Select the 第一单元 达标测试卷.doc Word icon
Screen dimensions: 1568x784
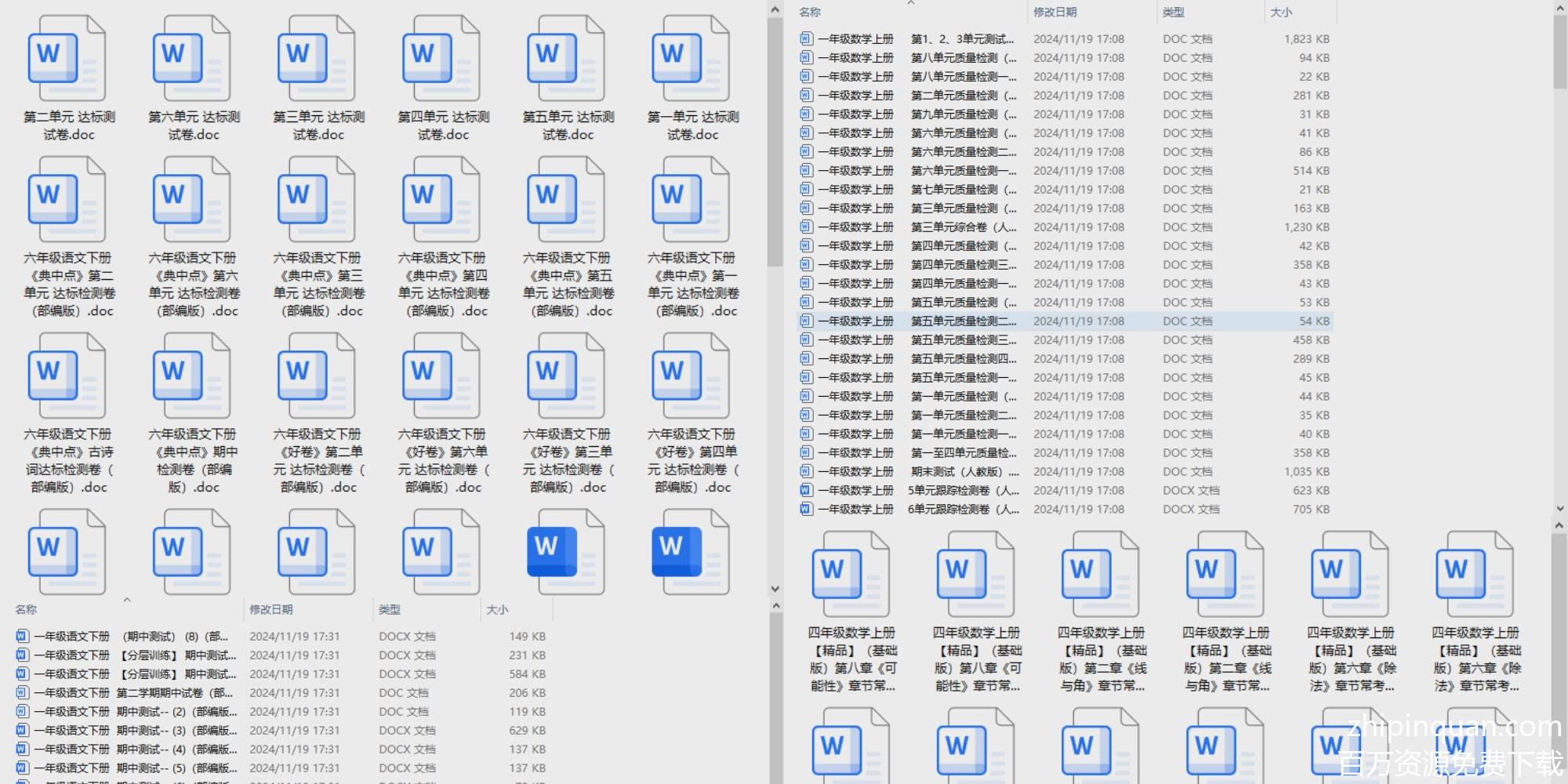tap(690, 59)
